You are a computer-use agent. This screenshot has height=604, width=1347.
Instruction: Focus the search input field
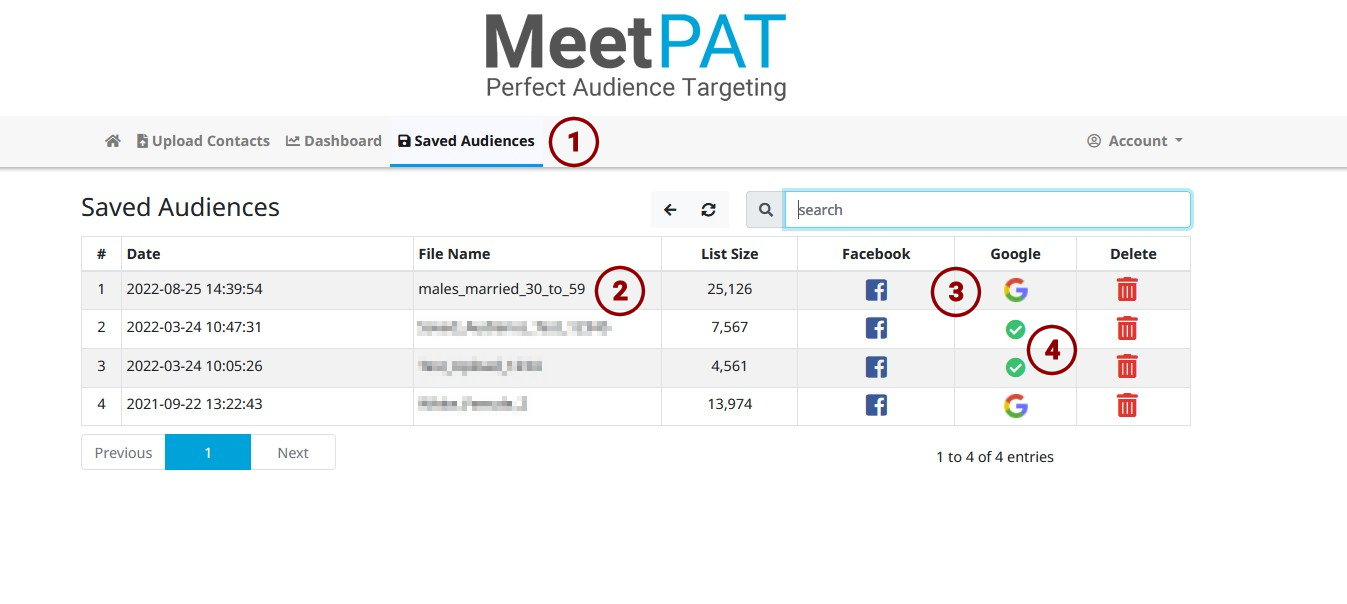click(987, 210)
